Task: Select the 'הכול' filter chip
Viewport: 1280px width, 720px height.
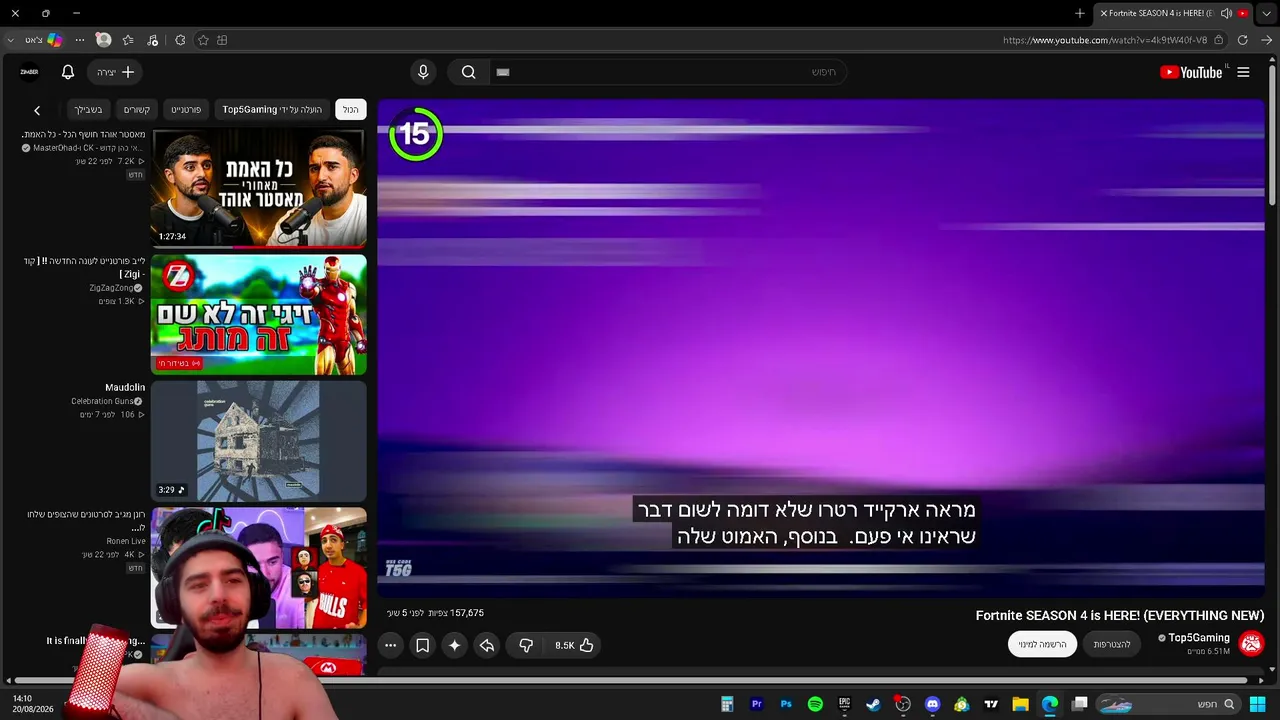Action: [x=350, y=109]
